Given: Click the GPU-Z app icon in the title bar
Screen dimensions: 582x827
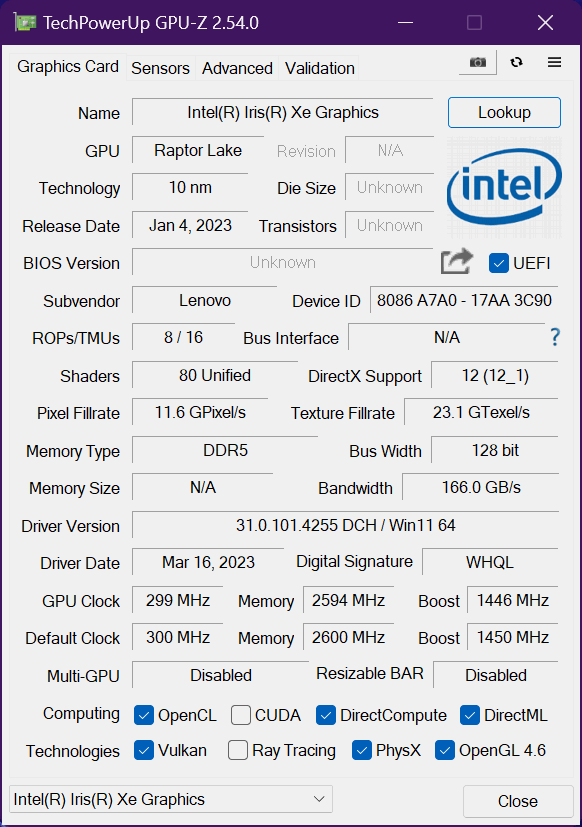Looking at the screenshot, I should (25, 23).
